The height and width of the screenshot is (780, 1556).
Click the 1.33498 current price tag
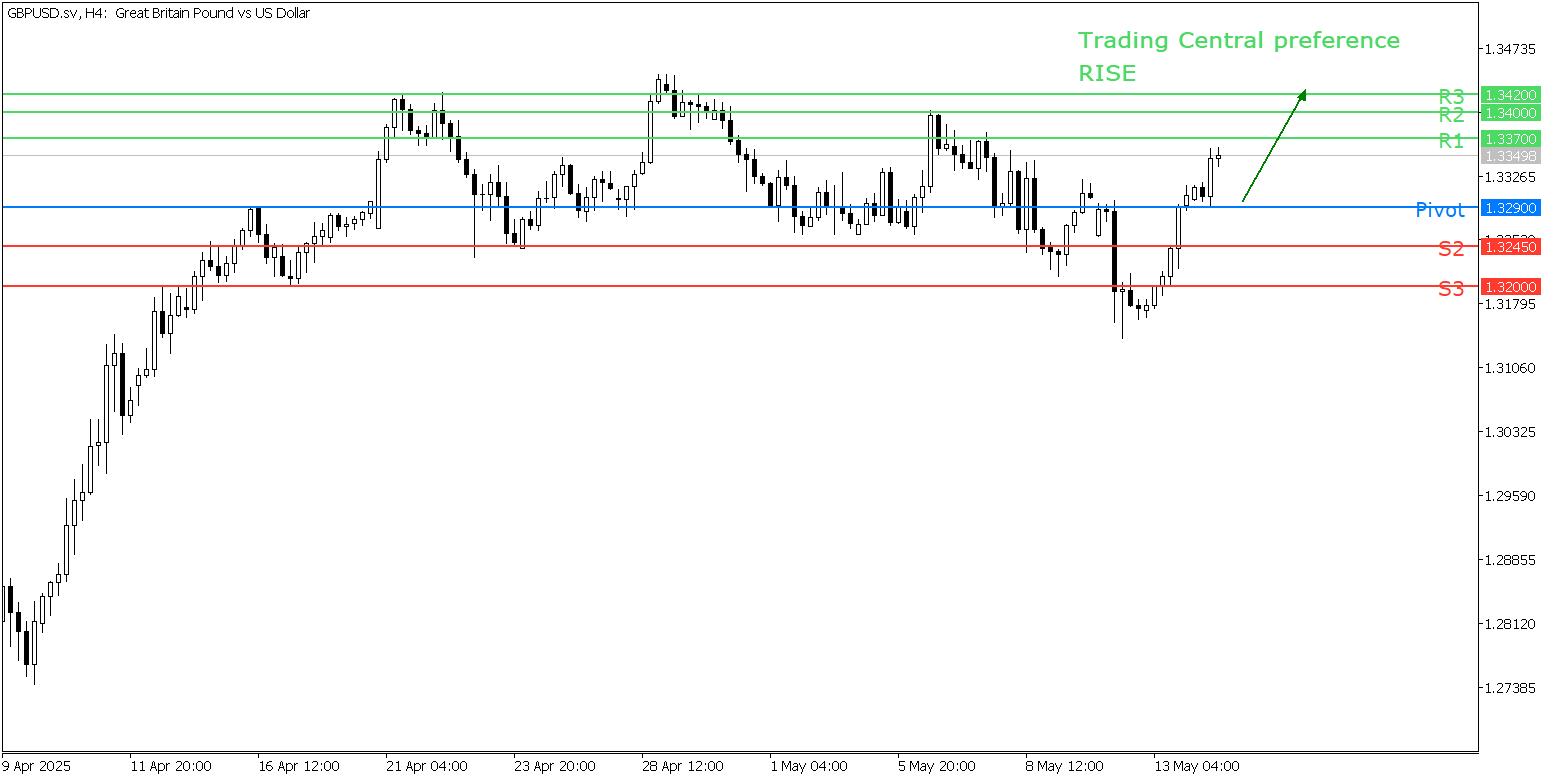tap(1511, 156)
